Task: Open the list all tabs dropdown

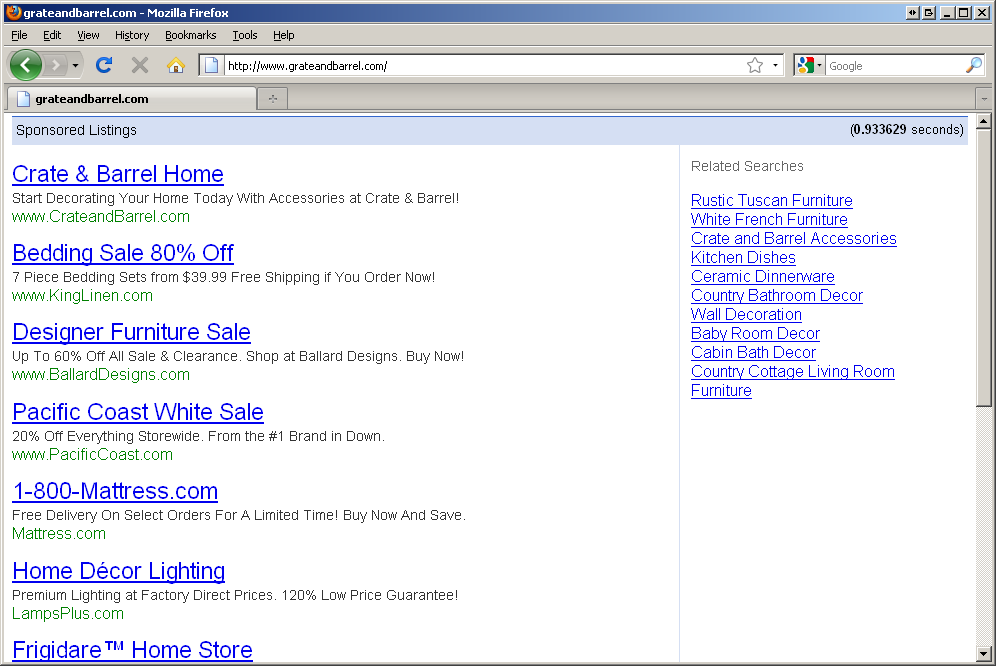Action: pos(984,99)
